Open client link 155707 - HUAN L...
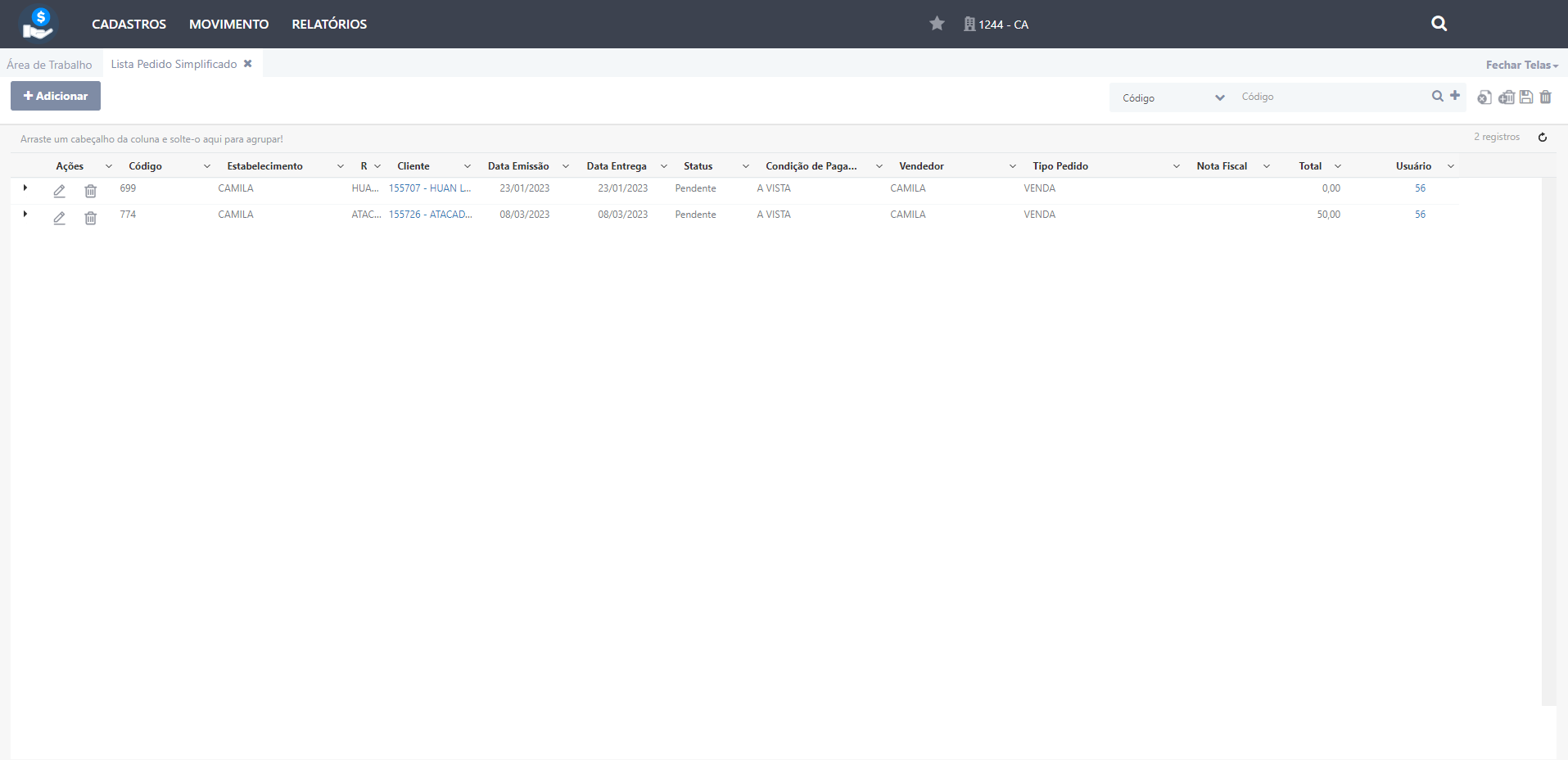This screenshot has width=1568, height=760. [x=430, y=188]
